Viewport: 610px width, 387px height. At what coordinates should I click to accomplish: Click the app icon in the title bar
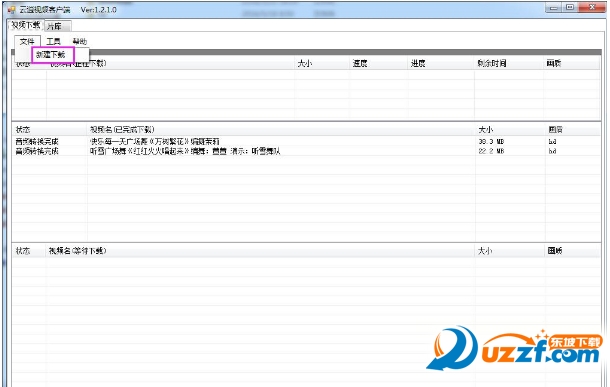tap(11, 10)
